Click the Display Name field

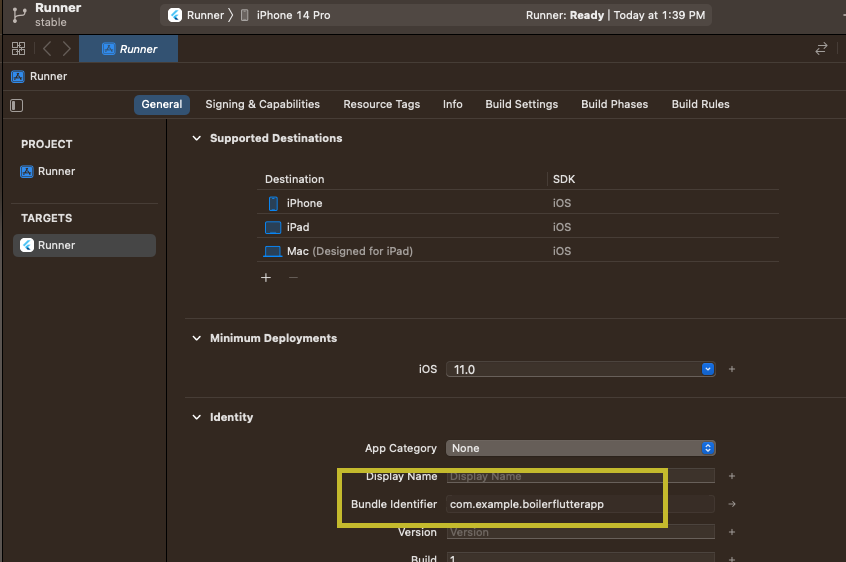(x=581, y=476)
